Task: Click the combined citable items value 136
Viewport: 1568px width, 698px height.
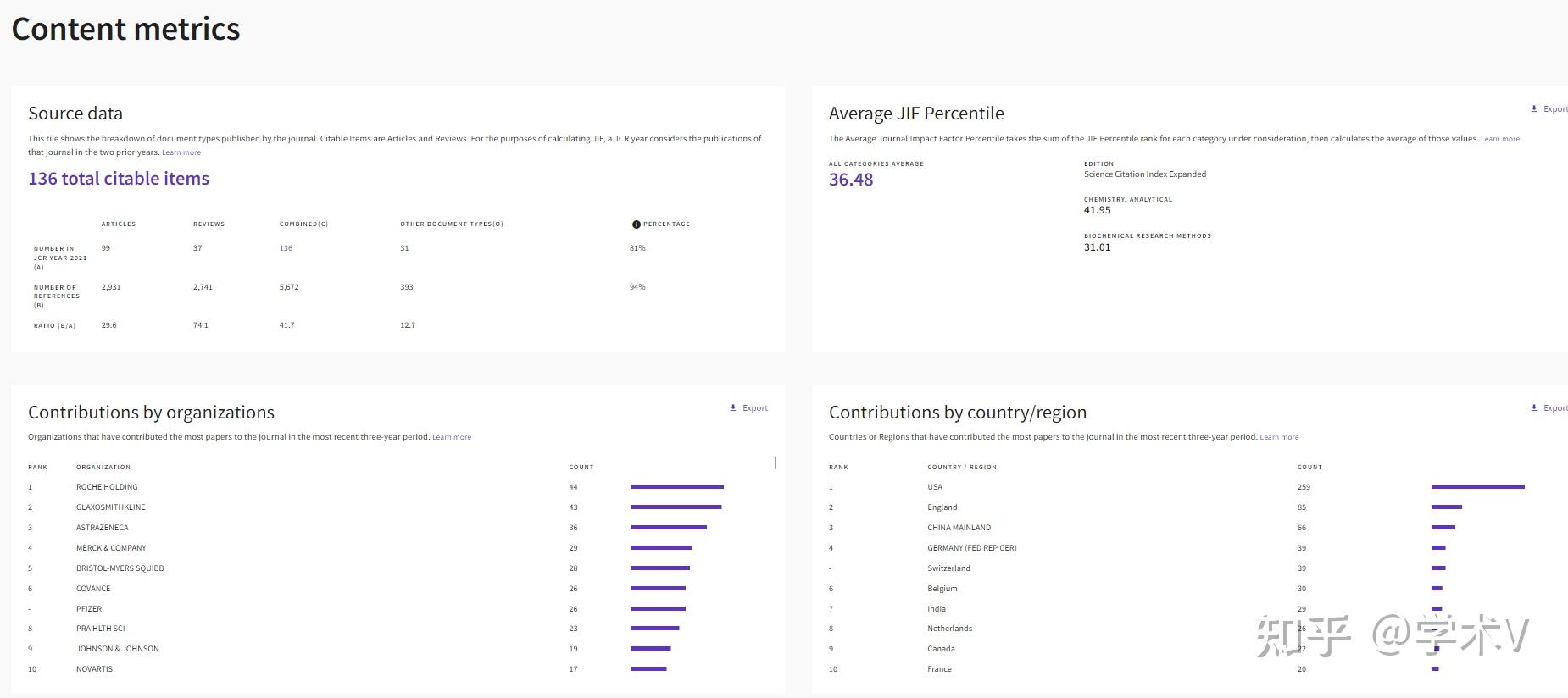Action: (x=286, y=248)
